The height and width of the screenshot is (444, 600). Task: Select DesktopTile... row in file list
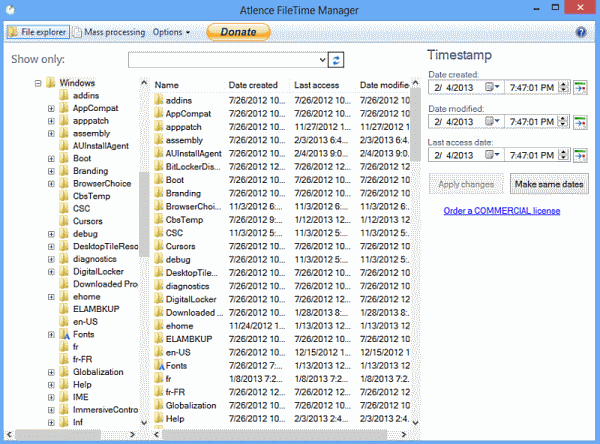(282, 273)
